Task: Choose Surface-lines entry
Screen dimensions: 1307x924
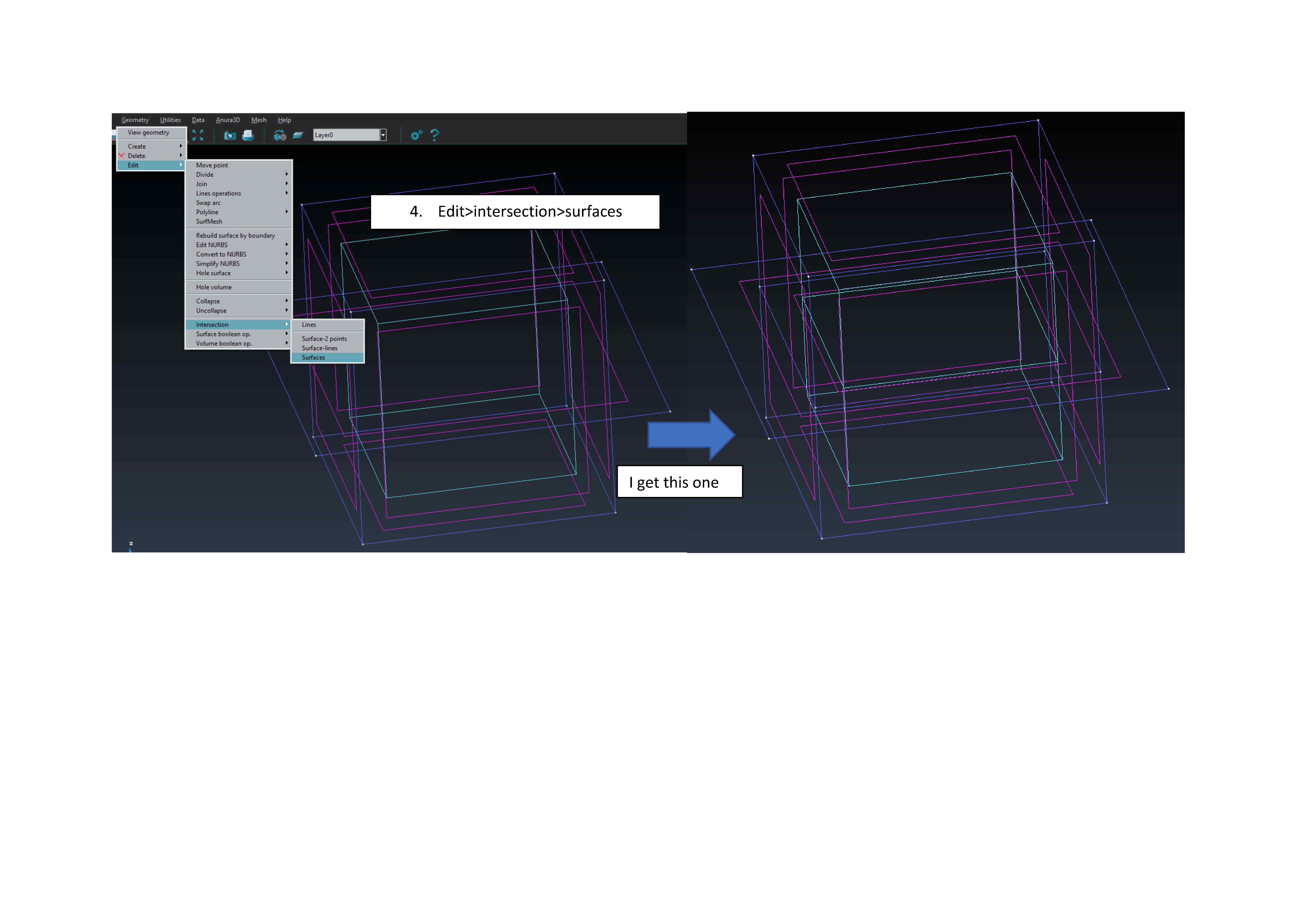Action: click(327, 348)
